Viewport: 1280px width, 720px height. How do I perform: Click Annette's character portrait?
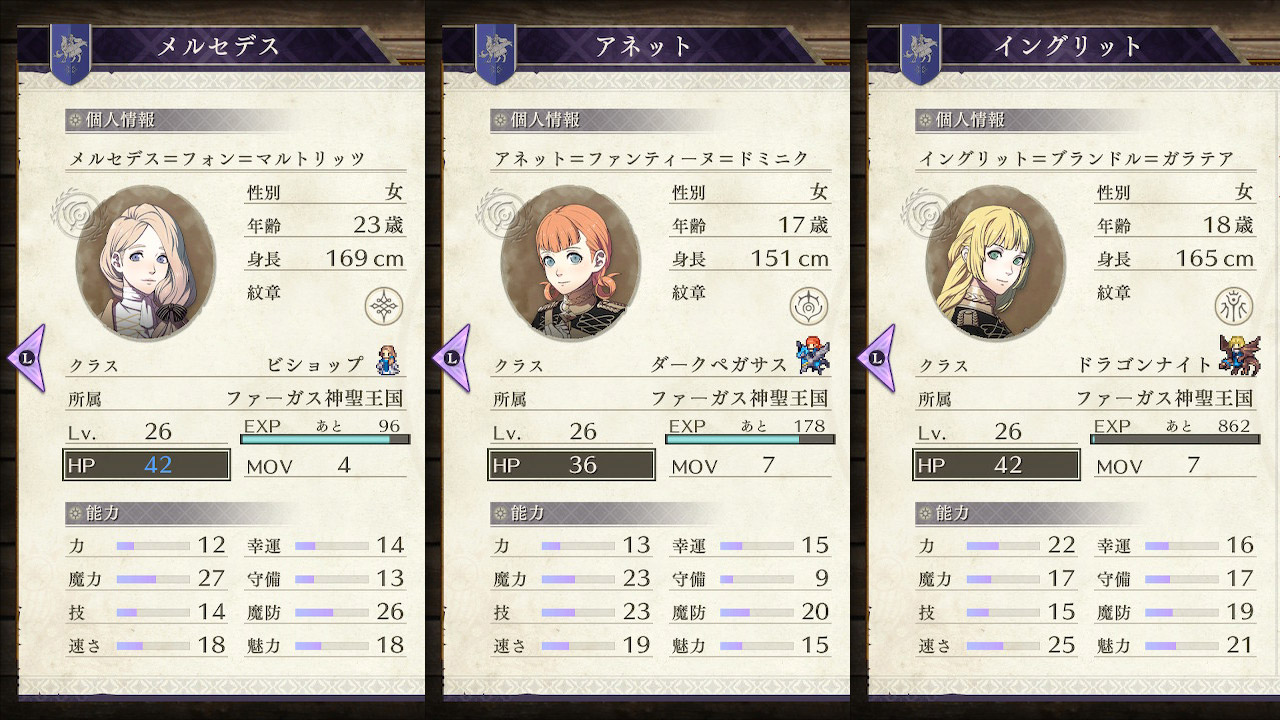coord(569,261)
